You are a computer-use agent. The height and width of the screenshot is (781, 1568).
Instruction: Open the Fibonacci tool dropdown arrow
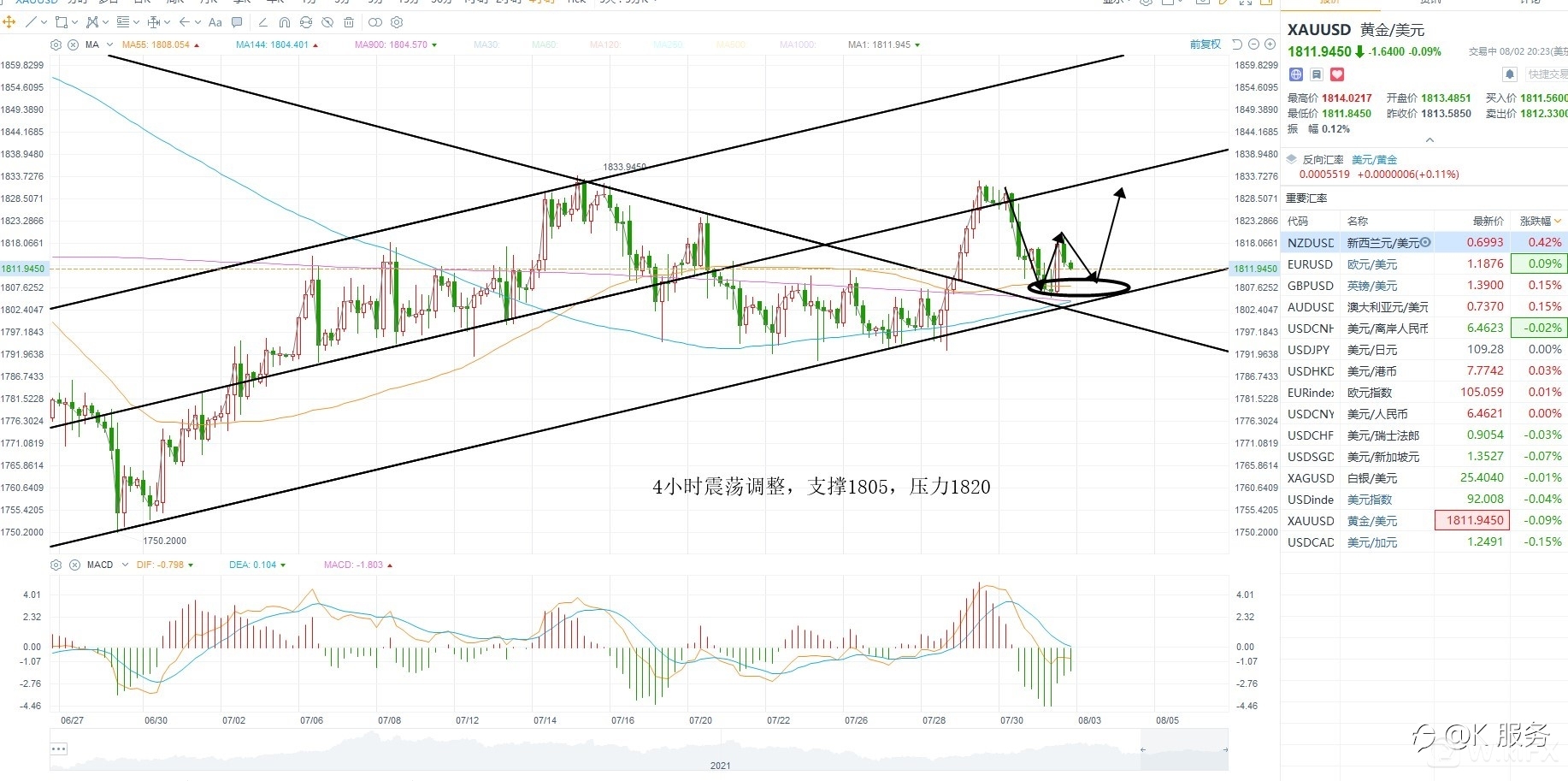(x=136, y=23)
